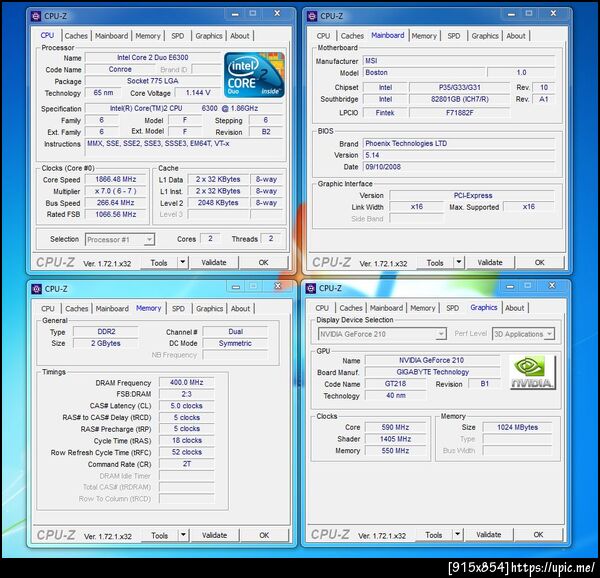
Task: Expand Tools dropdown arrow in CPU window
Action: coord(183,262)
